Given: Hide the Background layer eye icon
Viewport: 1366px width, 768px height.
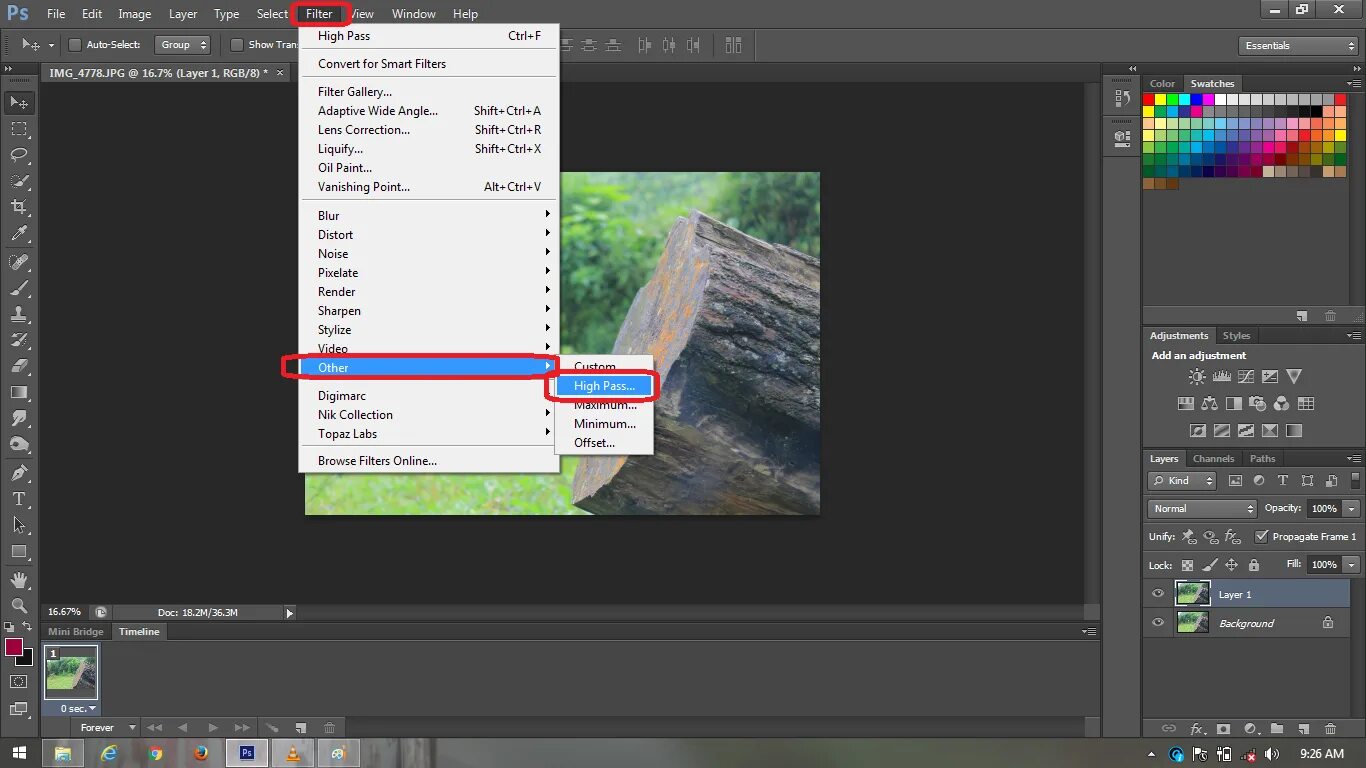Looking at the screenshot, I should pos(1158,623).
